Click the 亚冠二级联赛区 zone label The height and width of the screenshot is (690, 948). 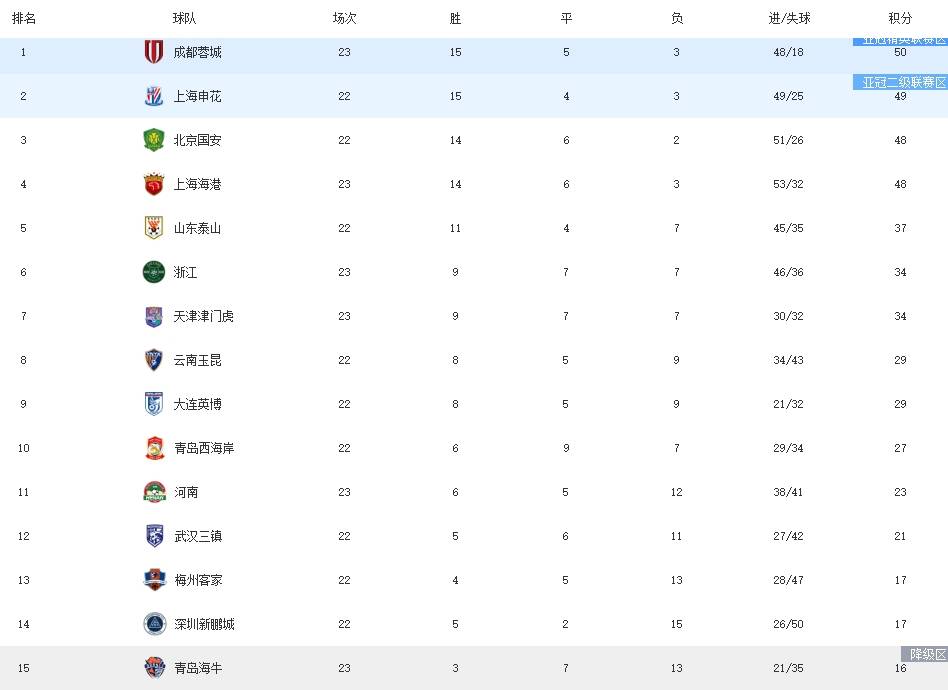[904, 82]
